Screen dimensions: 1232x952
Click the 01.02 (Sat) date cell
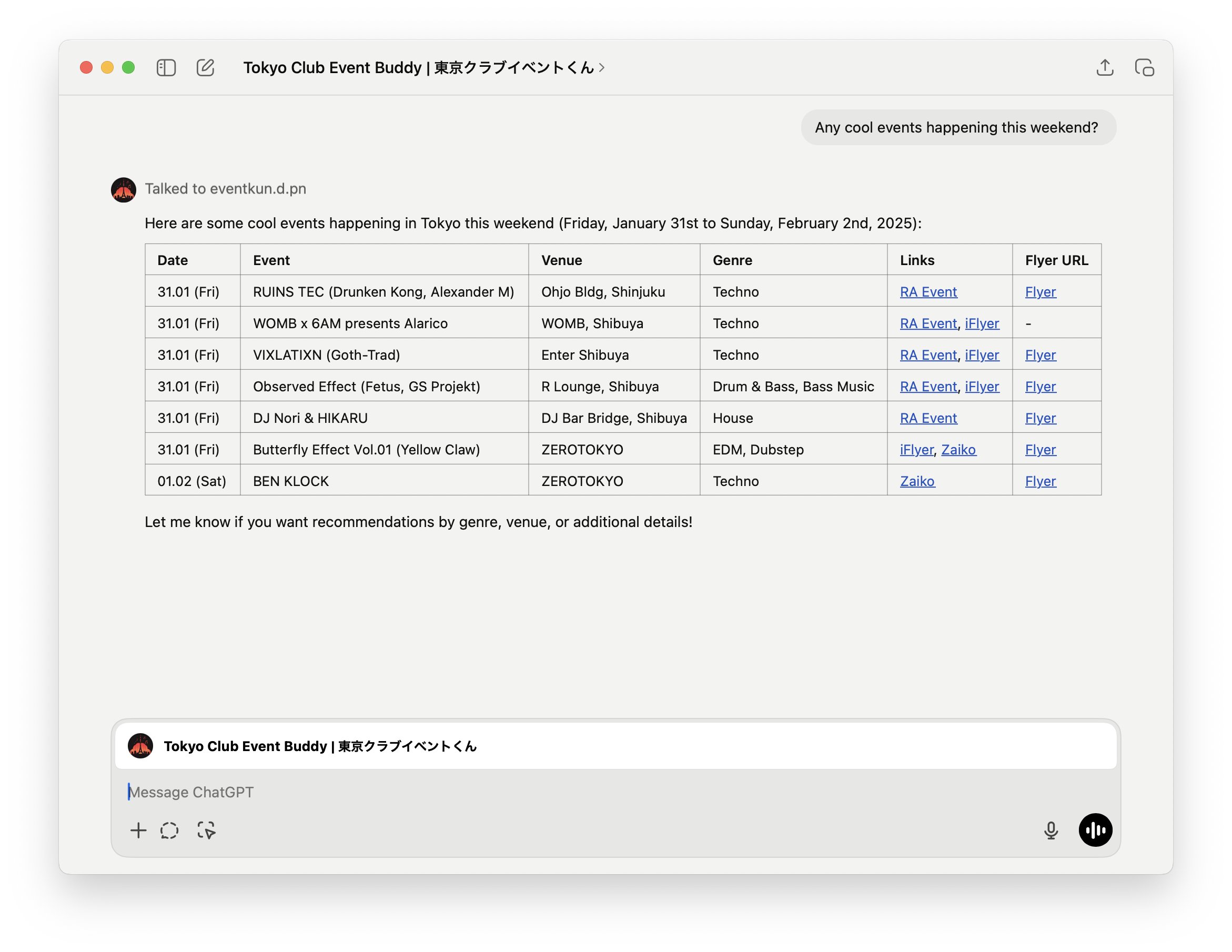[193, 481]
